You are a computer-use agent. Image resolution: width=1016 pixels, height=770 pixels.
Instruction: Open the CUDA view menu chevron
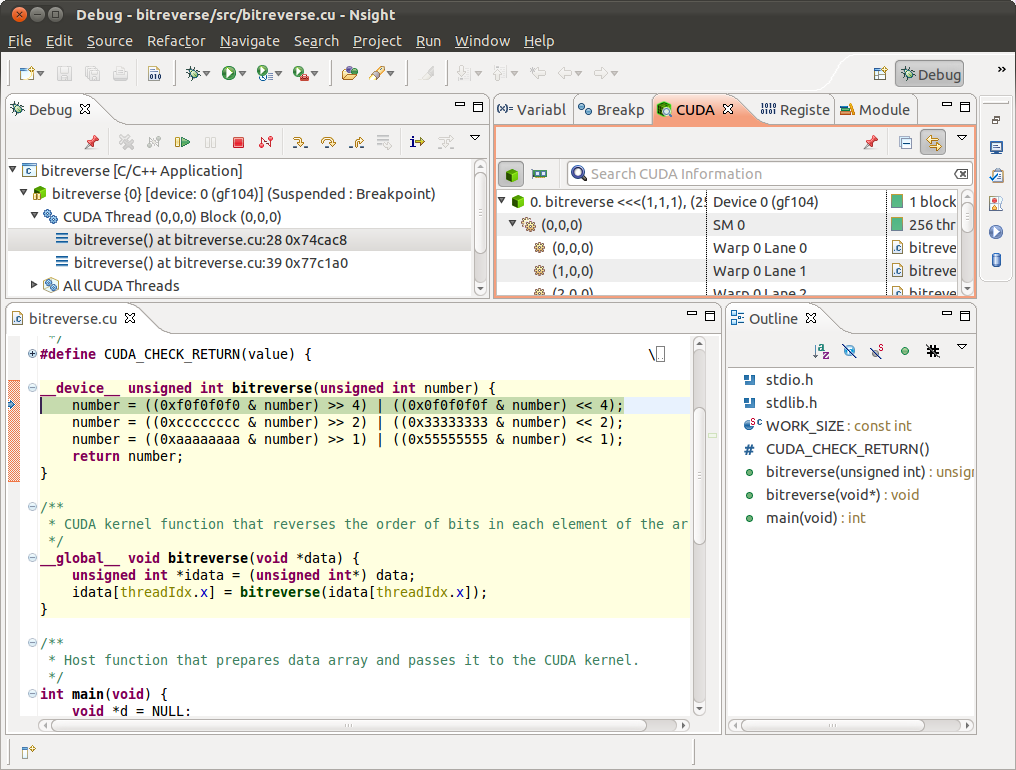click(x=961, y=141)
